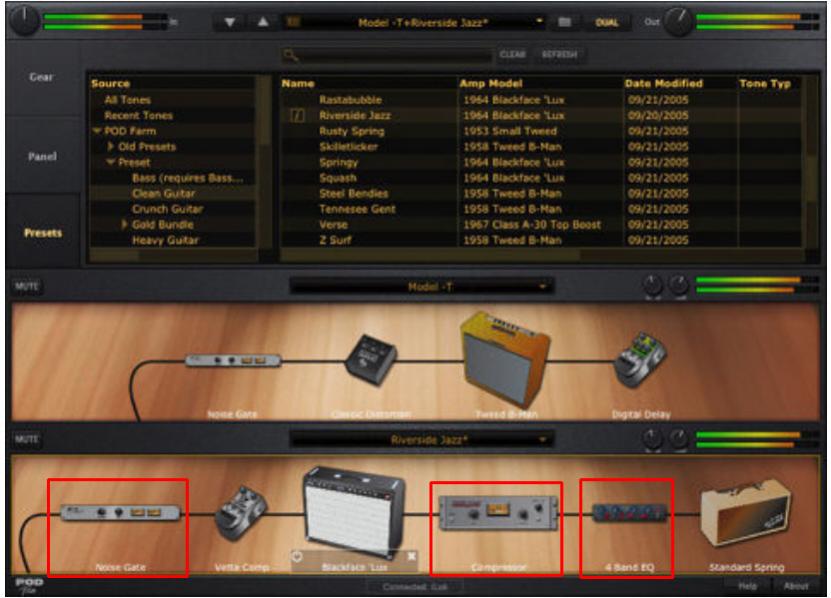
Task: Select the Clean Guitar folder
Action: click(164, 193)
